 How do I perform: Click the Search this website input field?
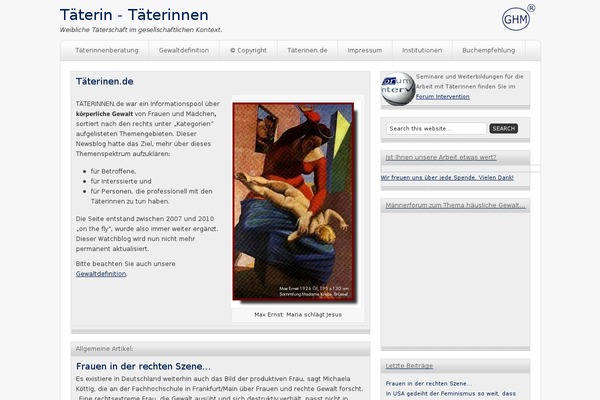pos(436,129)
